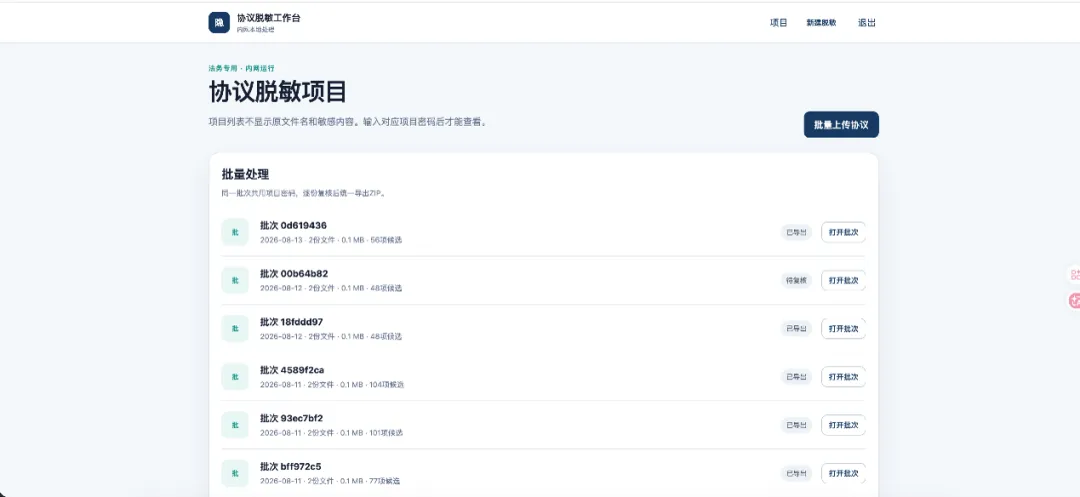1080x497 pixels.
Task: Open batch 00b64b82 with 打开批次
Action: tap(843, 280)
